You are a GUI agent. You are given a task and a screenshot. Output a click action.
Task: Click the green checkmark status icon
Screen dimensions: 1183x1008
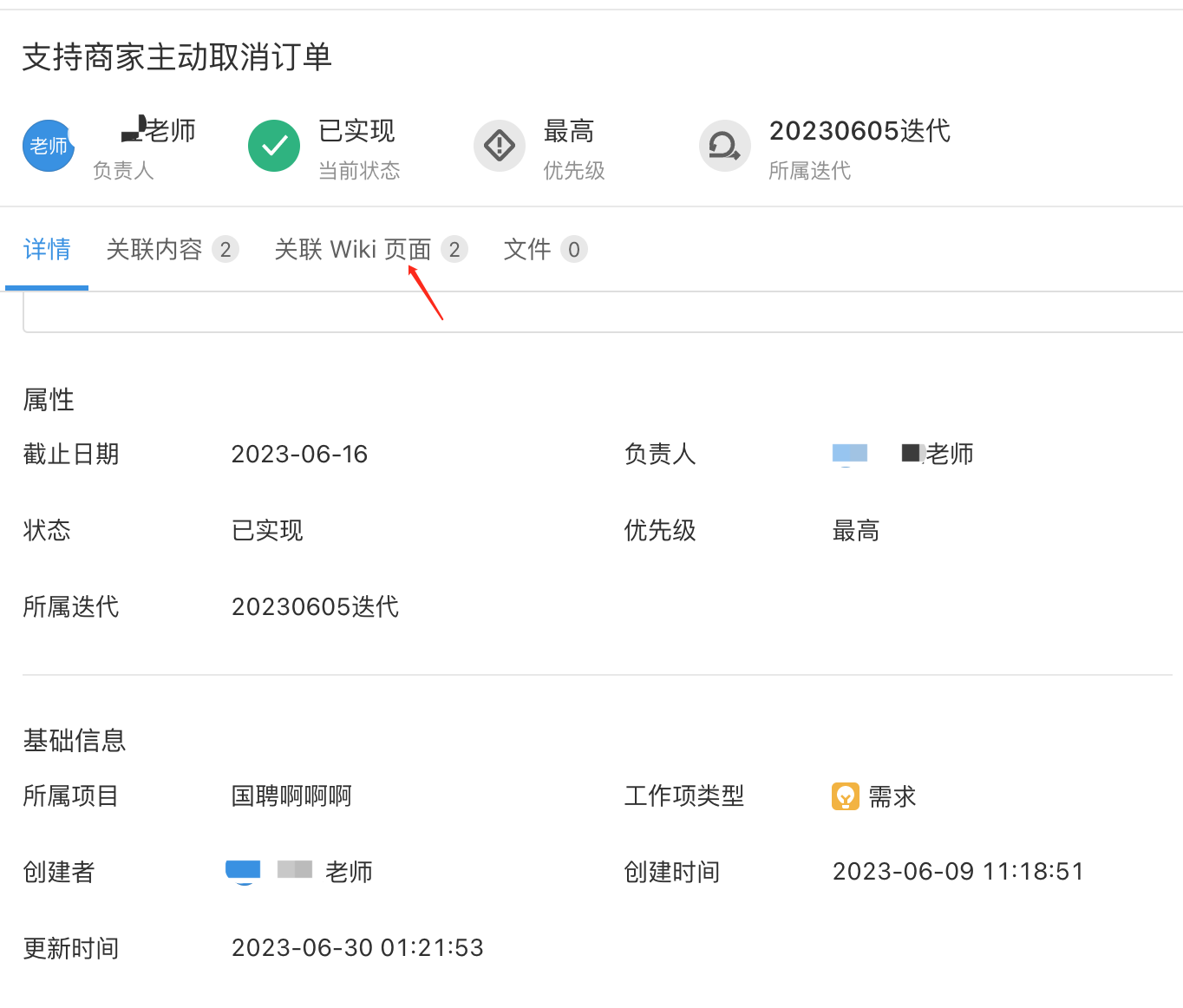click(x=274, y=146)
